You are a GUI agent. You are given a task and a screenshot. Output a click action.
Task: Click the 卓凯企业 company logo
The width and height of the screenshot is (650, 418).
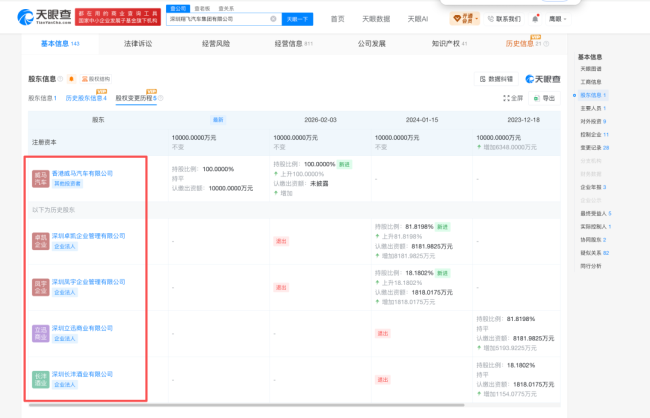(x=41, y=241)
